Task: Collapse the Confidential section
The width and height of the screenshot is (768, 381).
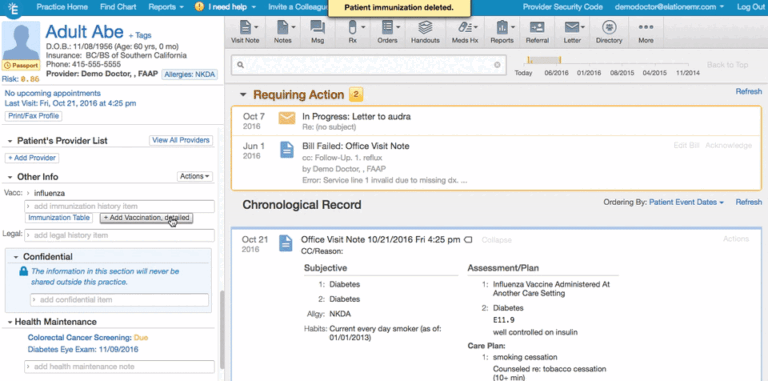Action: (16, 257)
